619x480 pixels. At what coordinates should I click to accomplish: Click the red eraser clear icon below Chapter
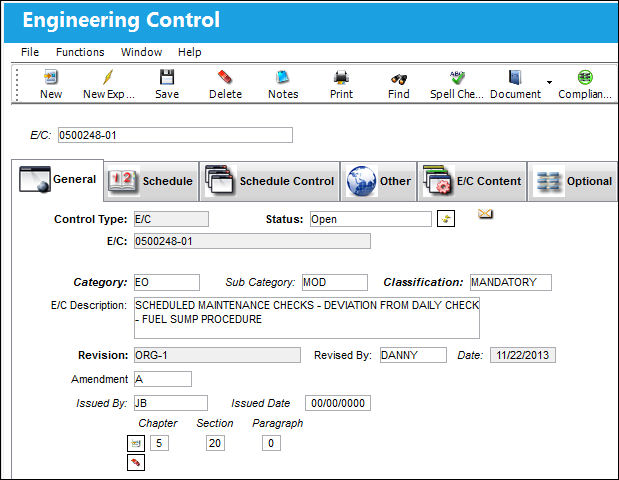coord(136,462)
